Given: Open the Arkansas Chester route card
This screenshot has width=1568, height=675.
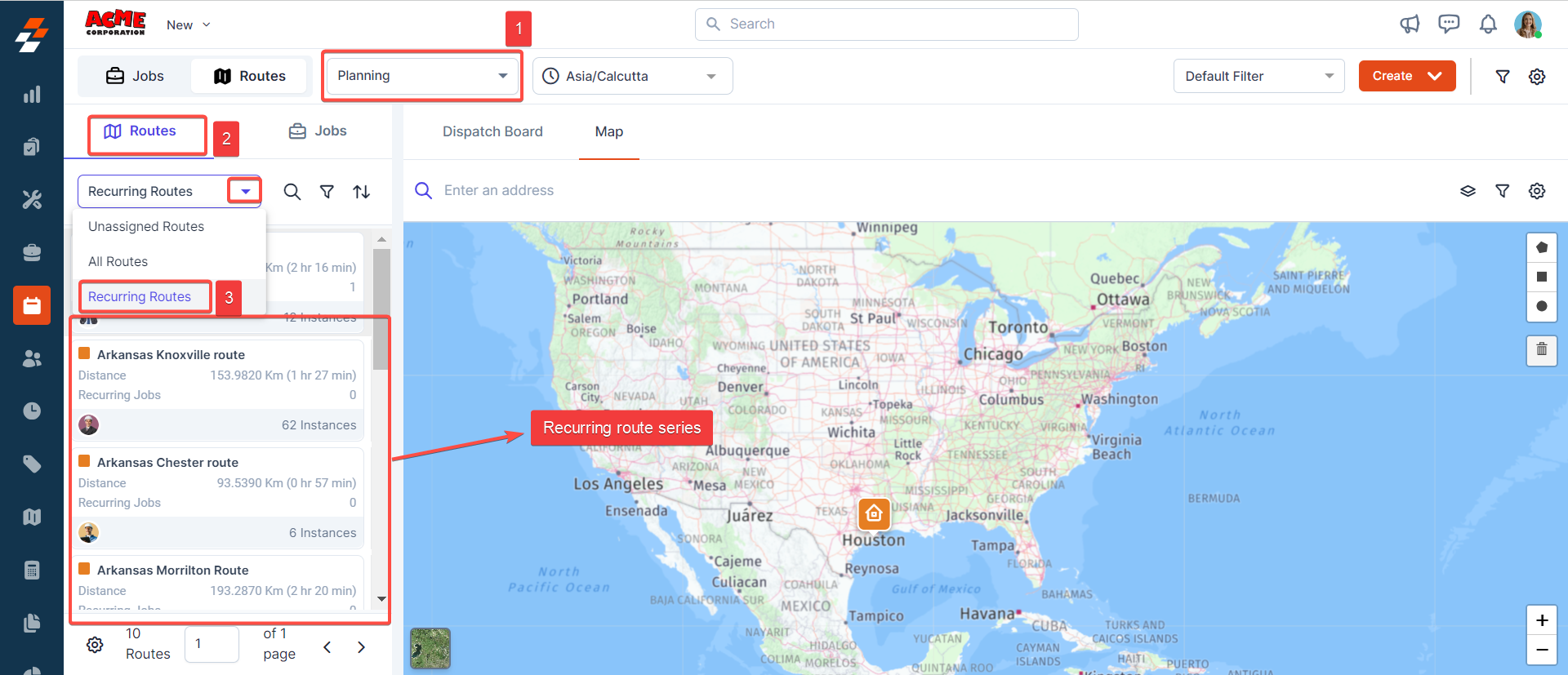Looking at the screenshot, I should 218,497.
